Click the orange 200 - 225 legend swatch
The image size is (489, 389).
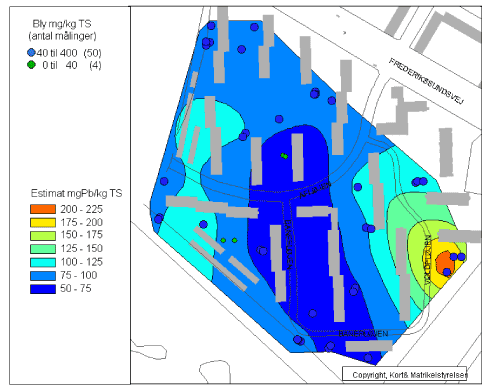43,209
